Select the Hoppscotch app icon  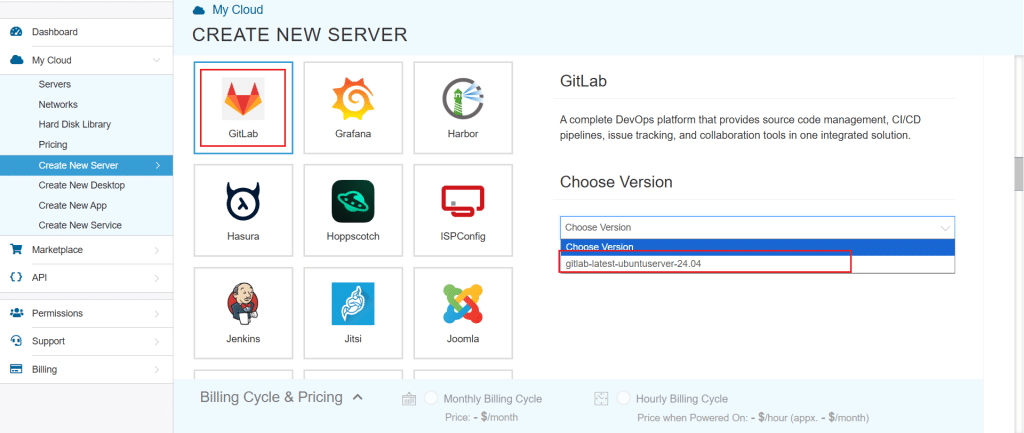(x=353, y=201)
